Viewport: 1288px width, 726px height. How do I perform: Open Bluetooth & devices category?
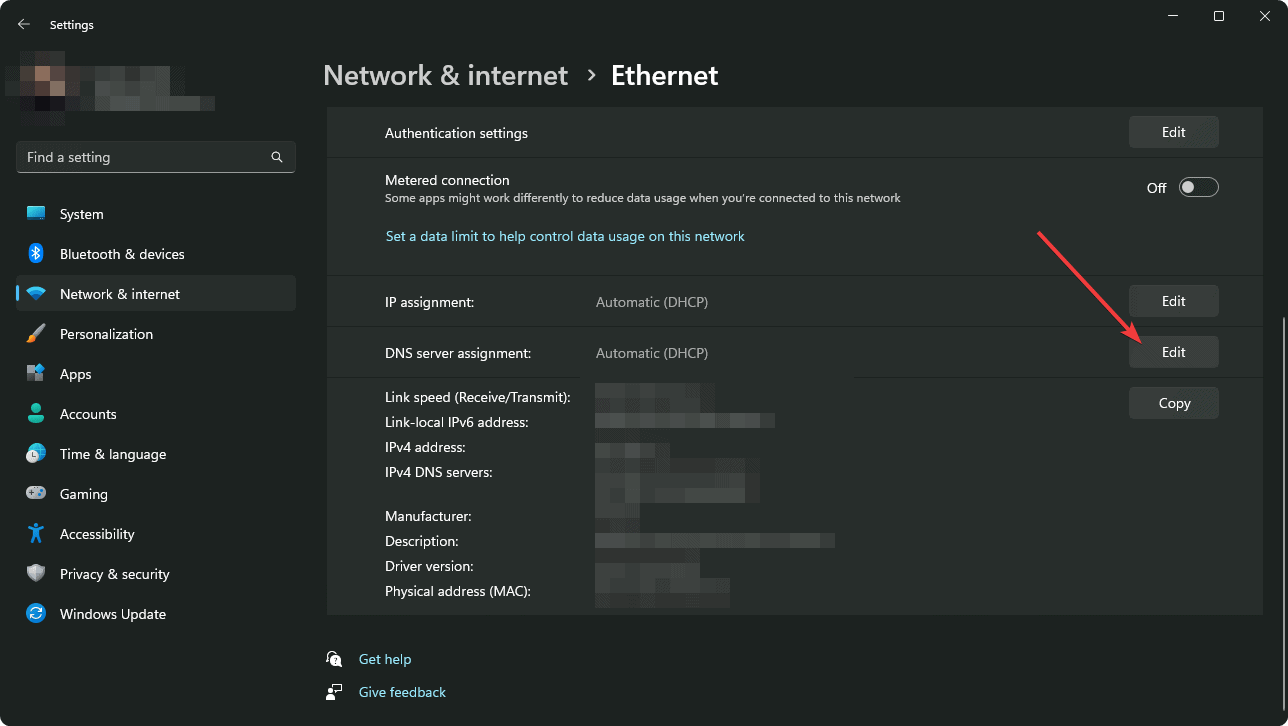click(x=156, y=254)
